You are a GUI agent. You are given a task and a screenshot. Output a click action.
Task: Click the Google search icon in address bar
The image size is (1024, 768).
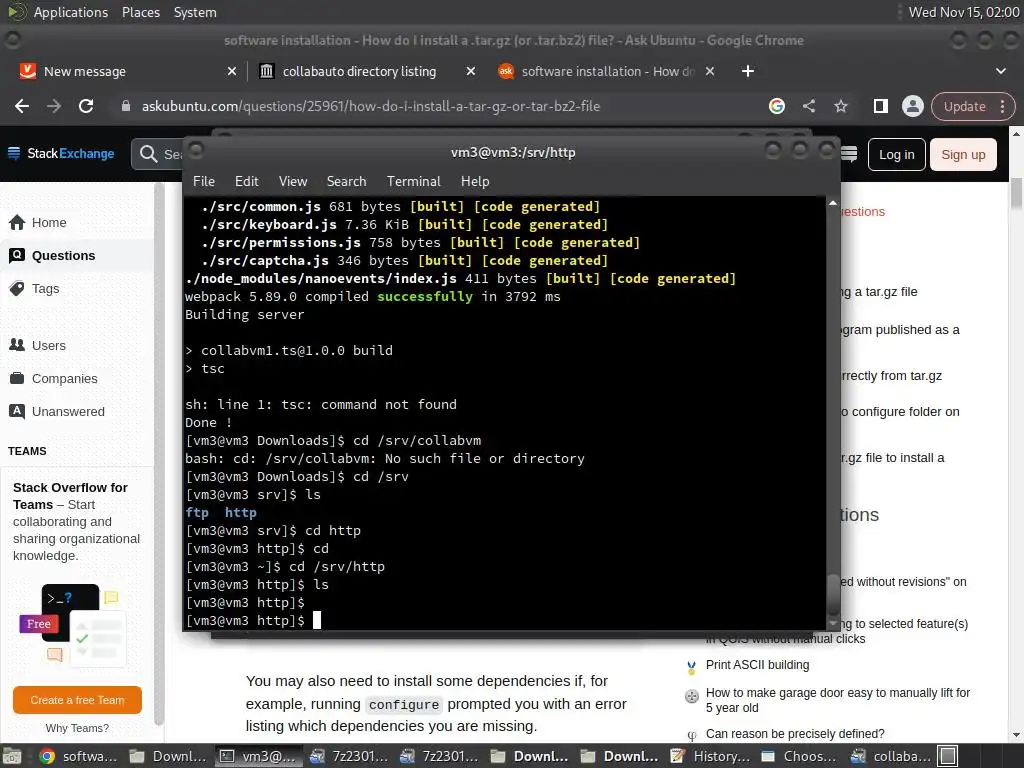pyautogui.click(x=776, y=106)
